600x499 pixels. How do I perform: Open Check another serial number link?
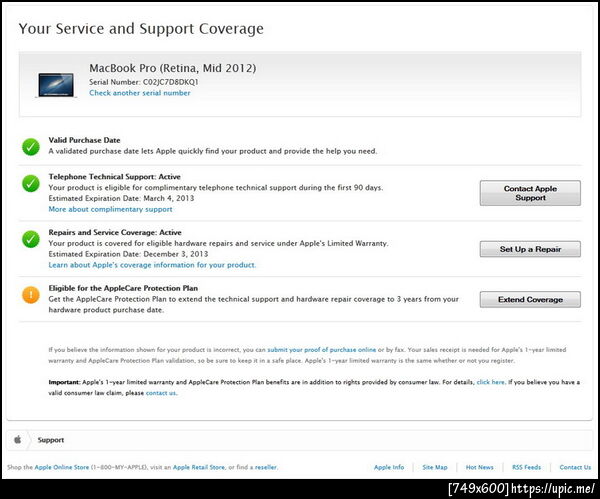point(140,93)
